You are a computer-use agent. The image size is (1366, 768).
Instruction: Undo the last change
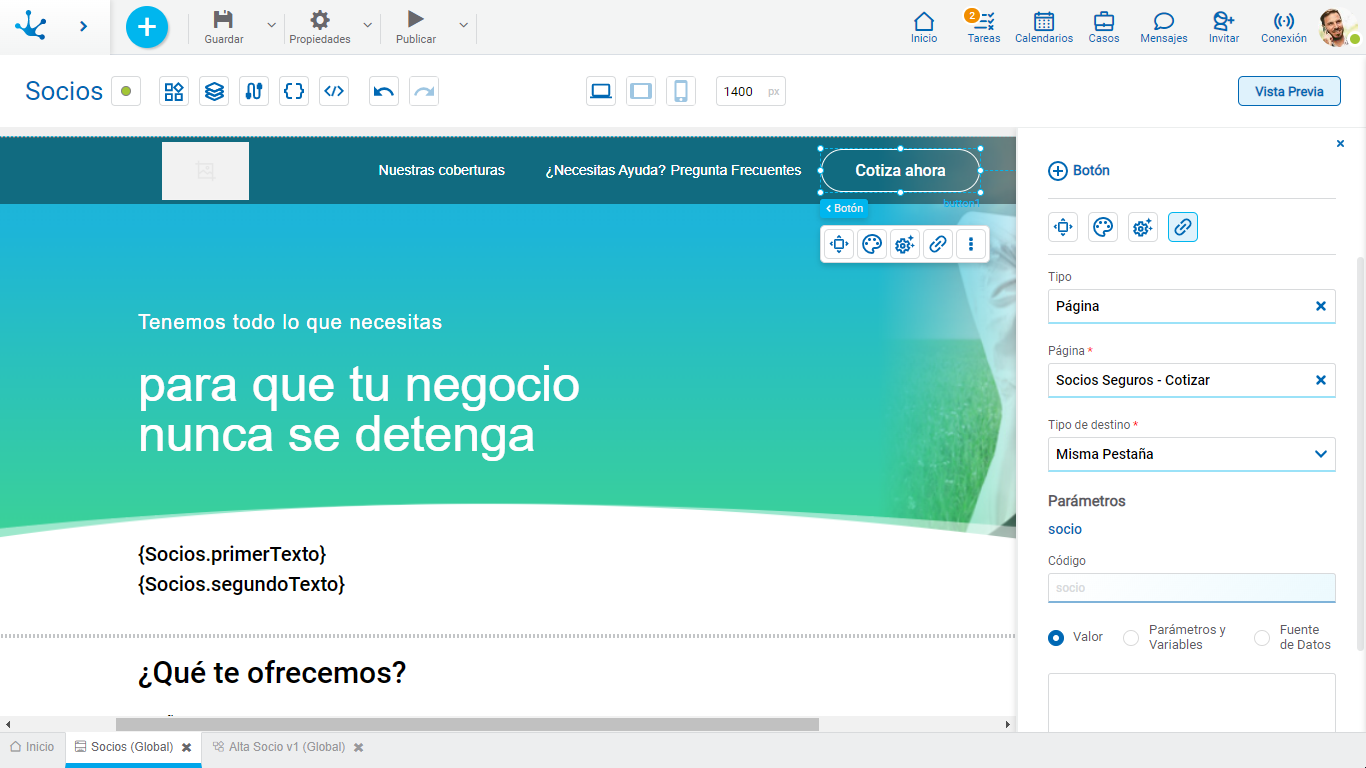[384, 91]
